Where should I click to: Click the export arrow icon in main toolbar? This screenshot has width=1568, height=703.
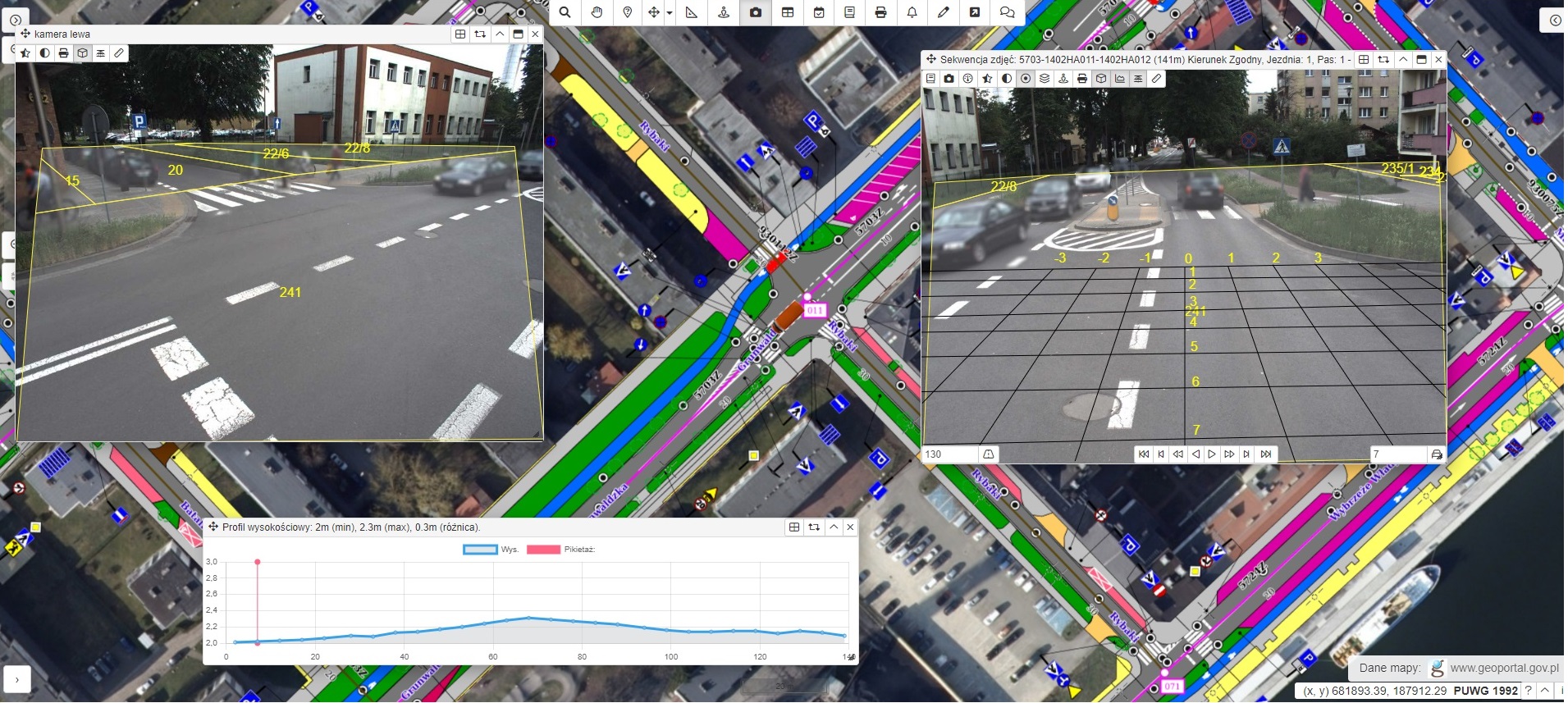pos(975,12)
